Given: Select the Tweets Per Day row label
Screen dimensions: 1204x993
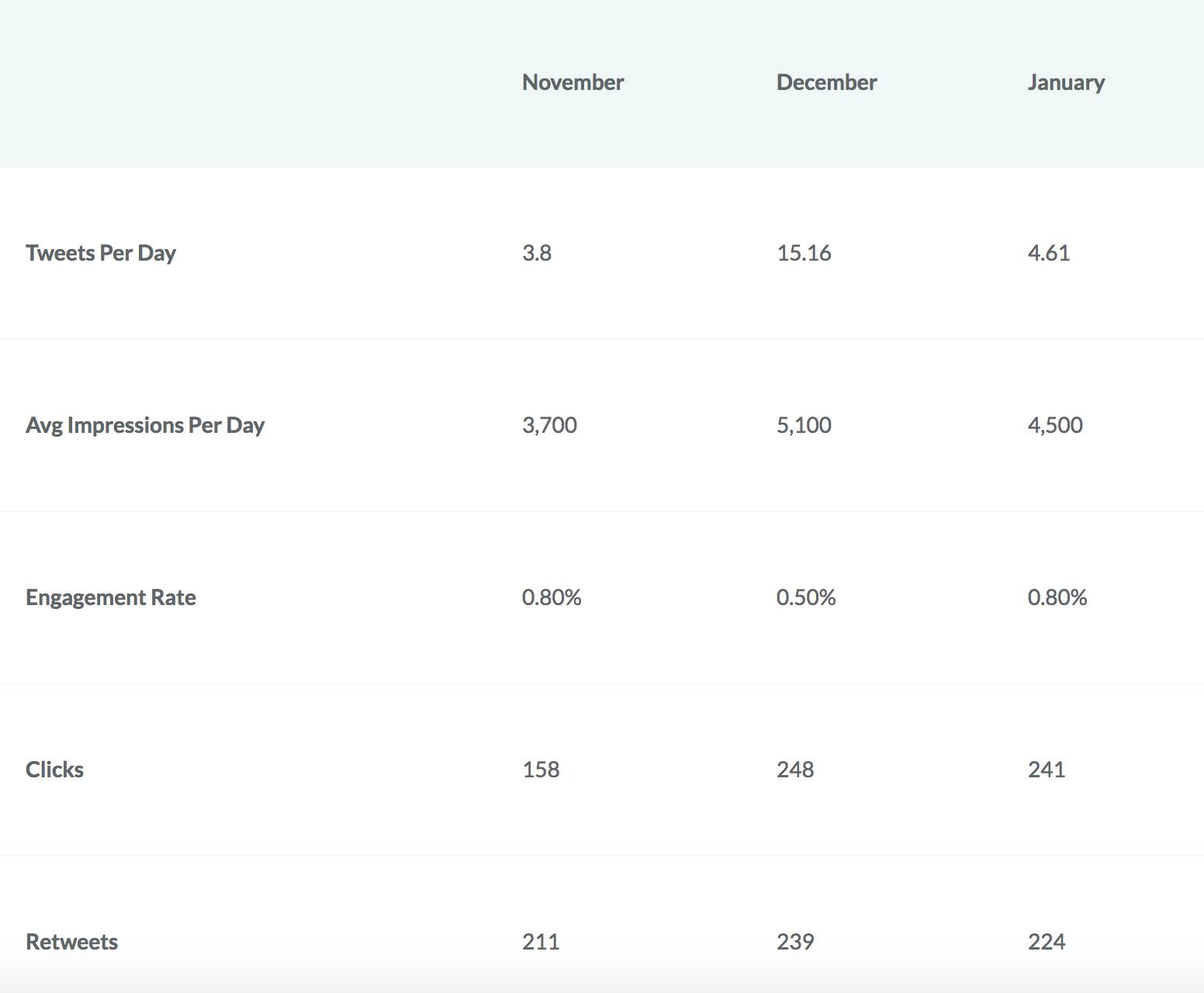Looking at the screenshot, I should (x=101, y=253).
